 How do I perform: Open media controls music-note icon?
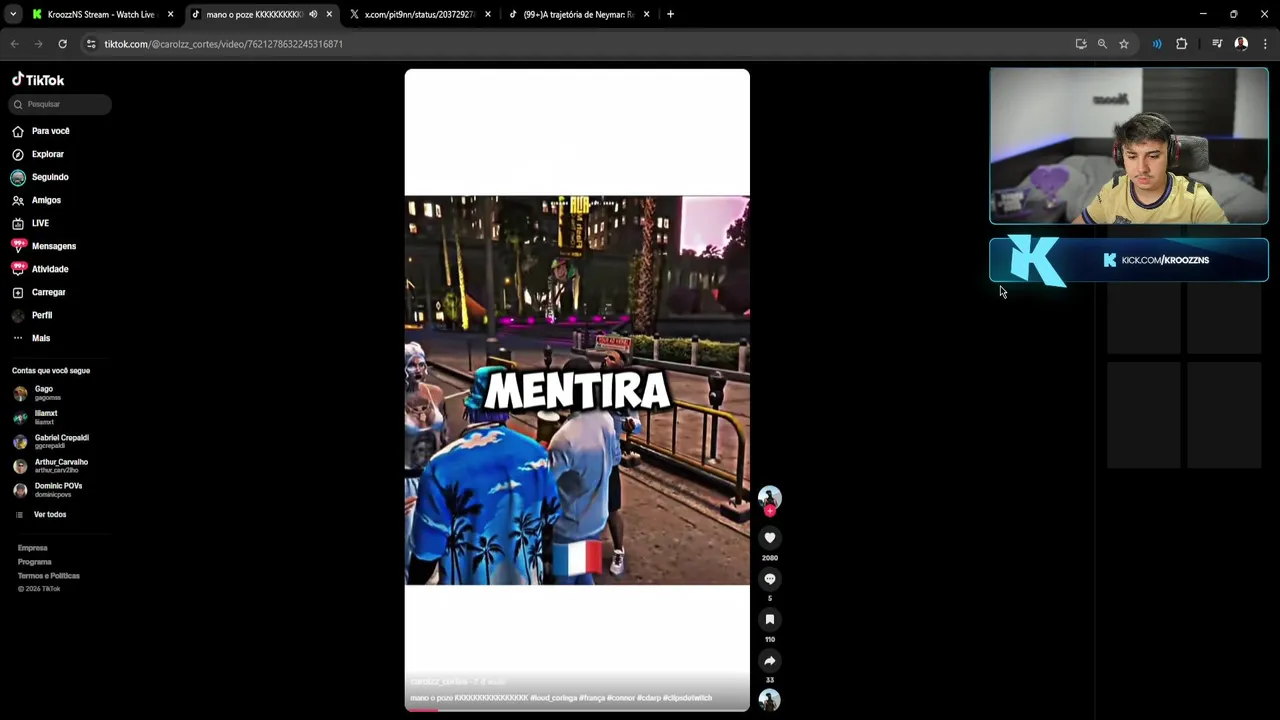click(x=1217, y=44)
